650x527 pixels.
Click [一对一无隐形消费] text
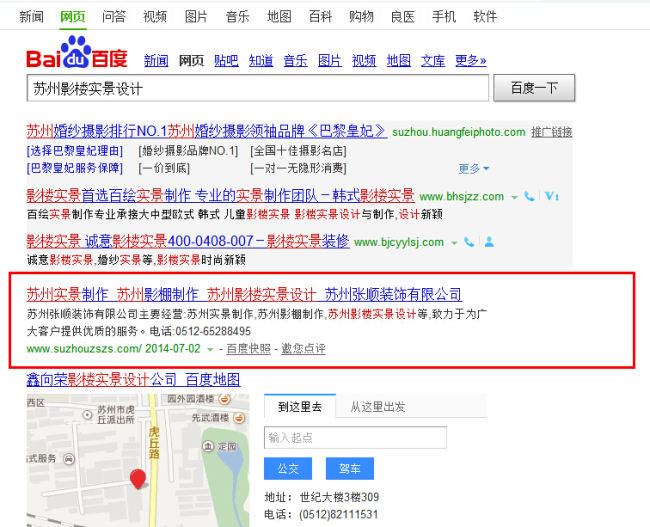pyautogui.click(x=298, y=168)
